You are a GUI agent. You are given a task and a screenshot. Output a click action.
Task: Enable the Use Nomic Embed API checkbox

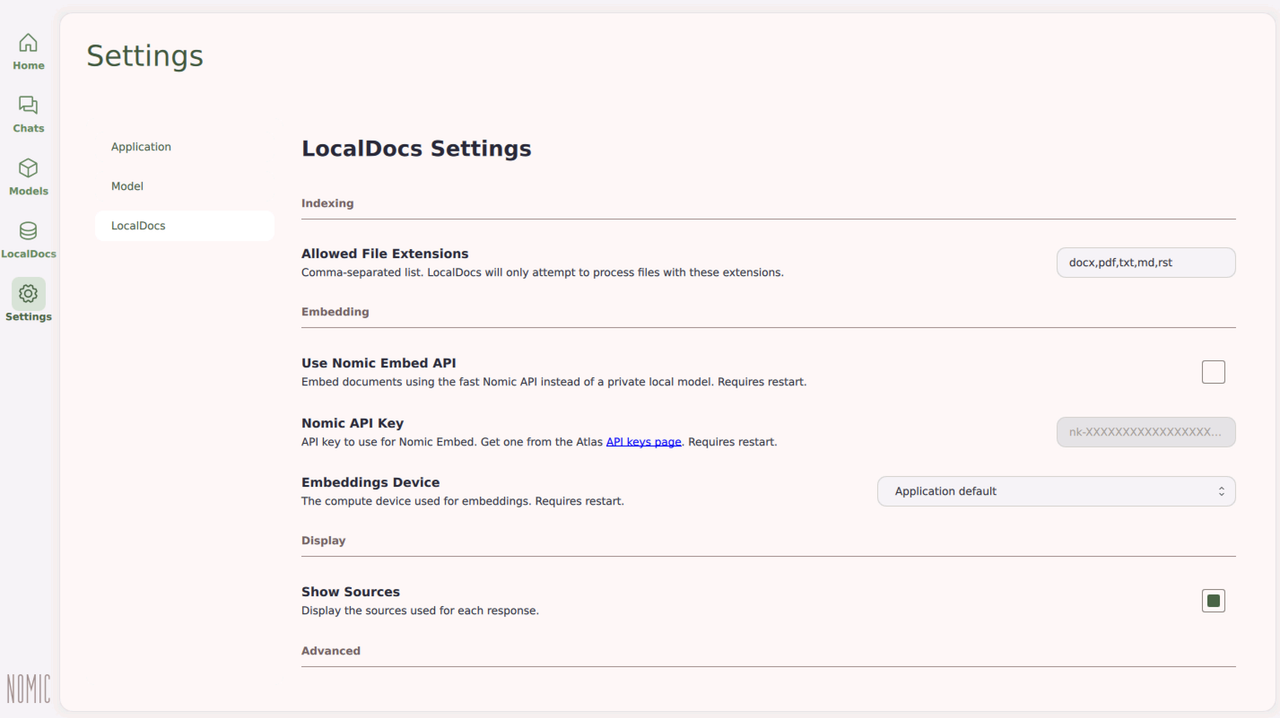(1213, 372)
